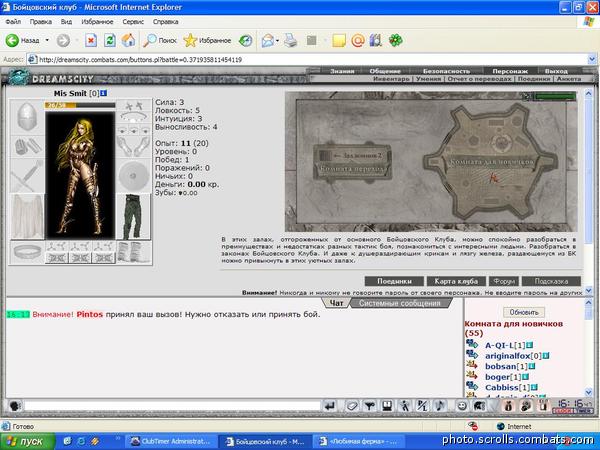600x450 pixels.
Task: Open the Анкета submenu link
Action: [x=569, y=79]
